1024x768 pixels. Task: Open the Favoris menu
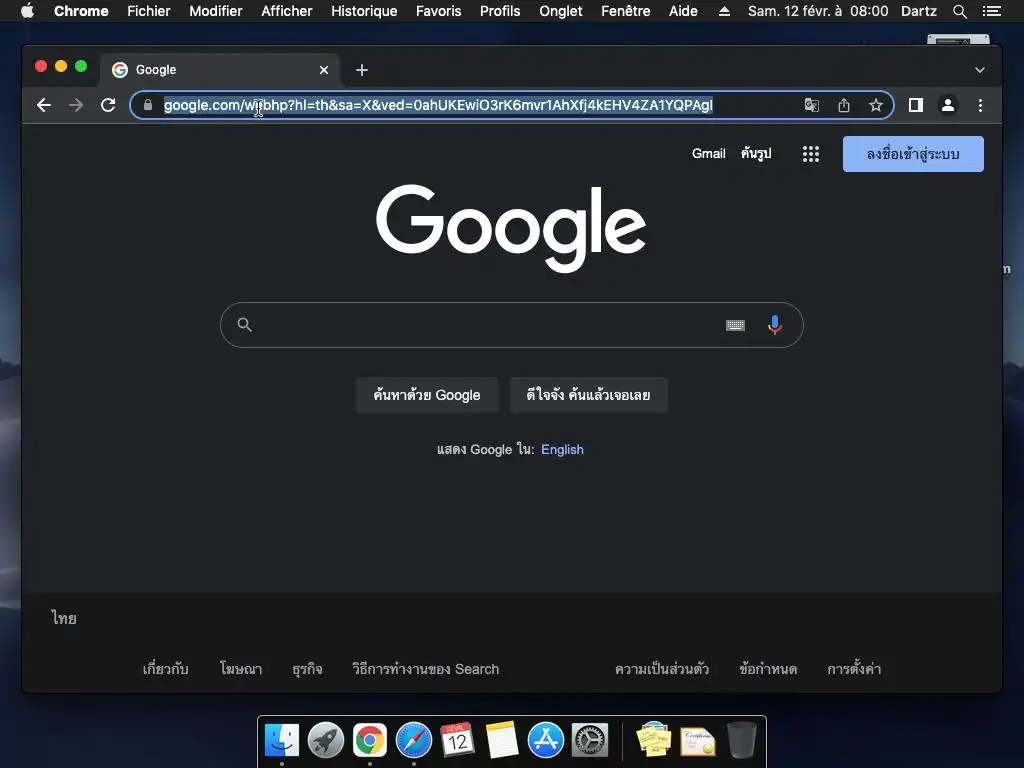pos(438,11)
